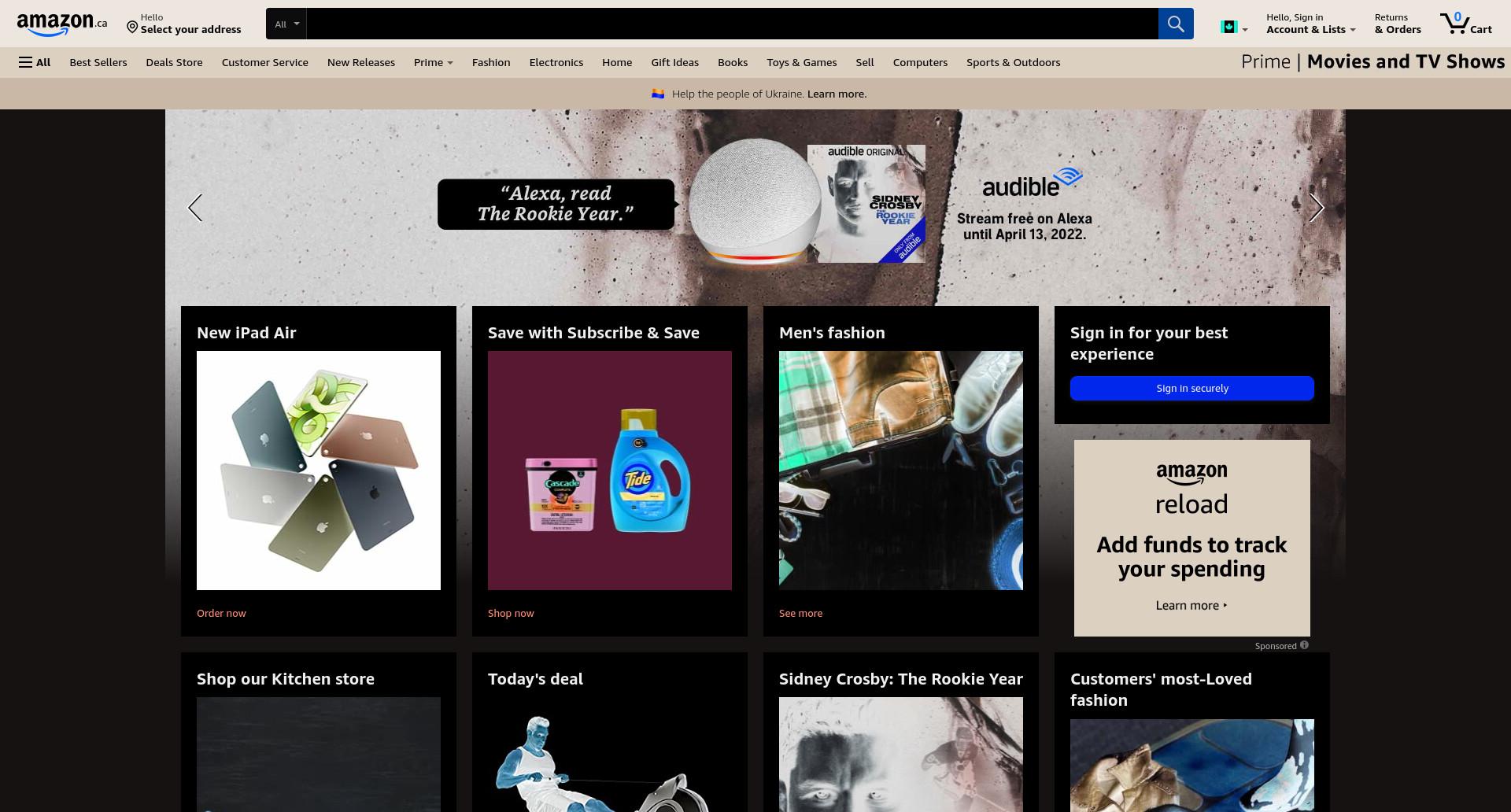The image size is (1511, 812).
Task: Click Stream free on Alexa text
Action: (1024, 226)
